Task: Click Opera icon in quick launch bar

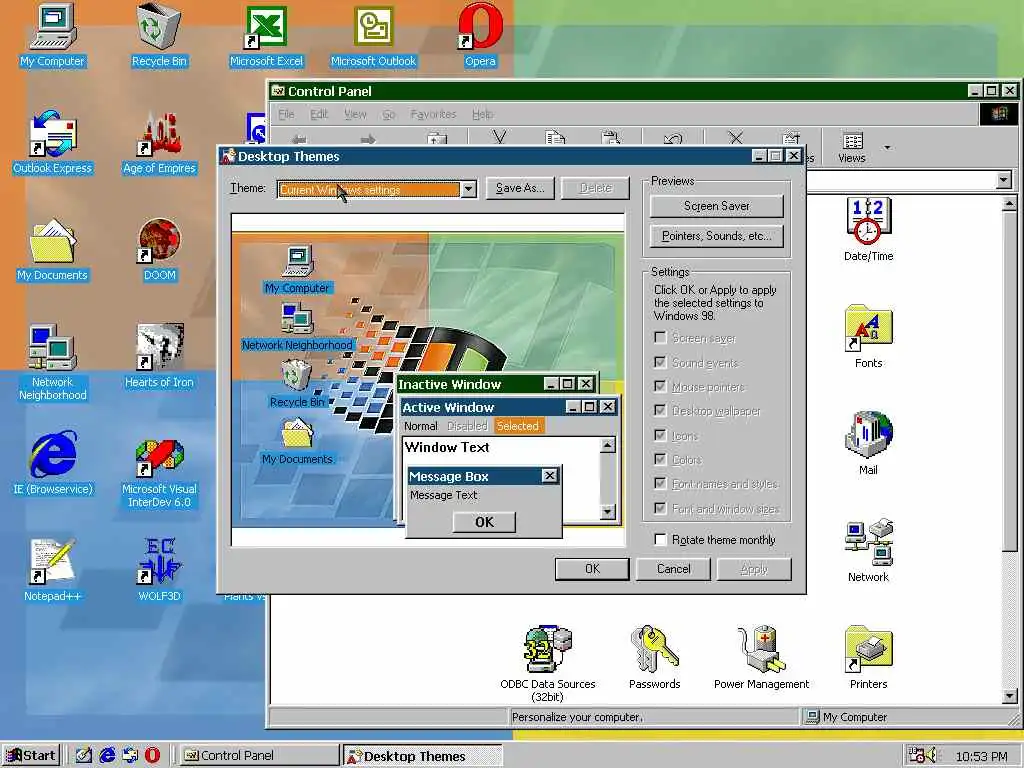Action: pos(152,755)
